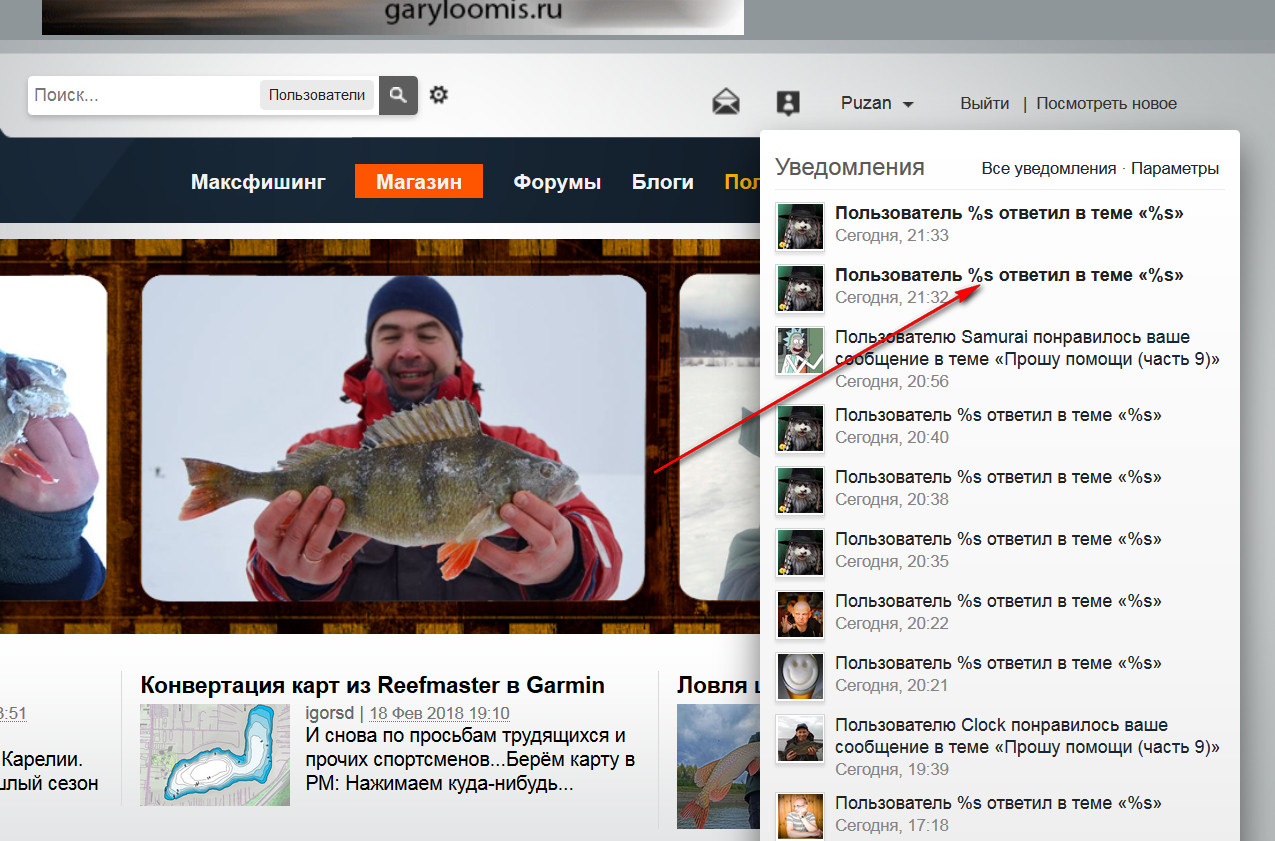This screenshot has width=1275, height=841.
Task: Expand the Puzan user dropdown
Action: tap(877, 103)
